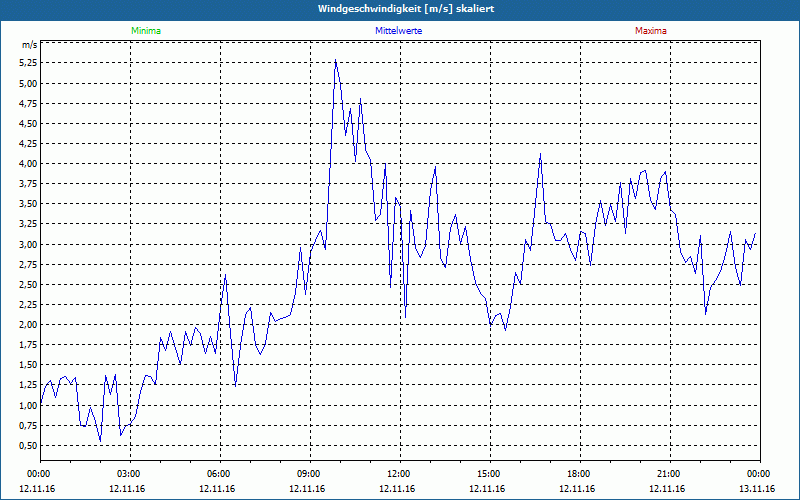Click the Windgeschwindigkeit chart title
Screen dimensions: 800x500
(406, 9)
